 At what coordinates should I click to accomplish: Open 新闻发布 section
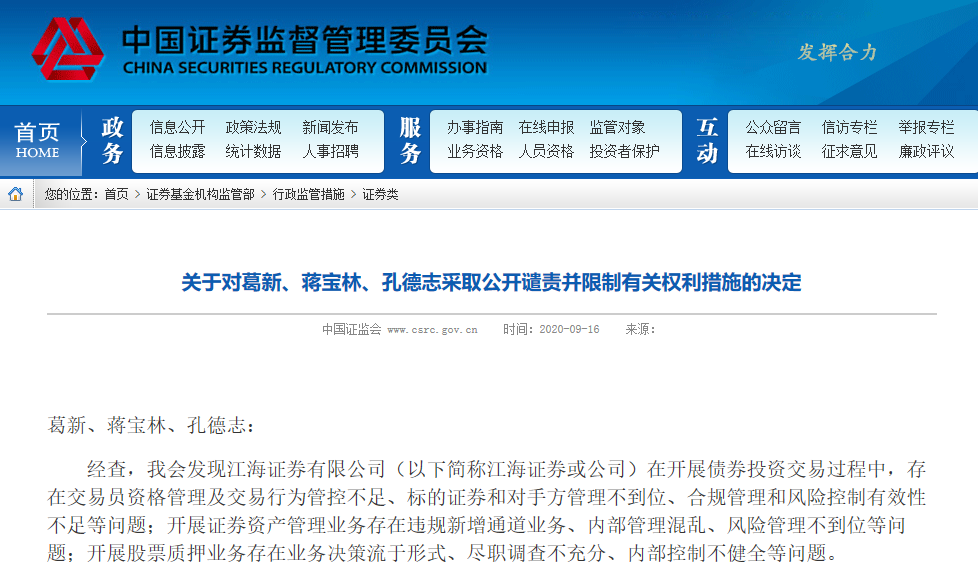point(330,128)
